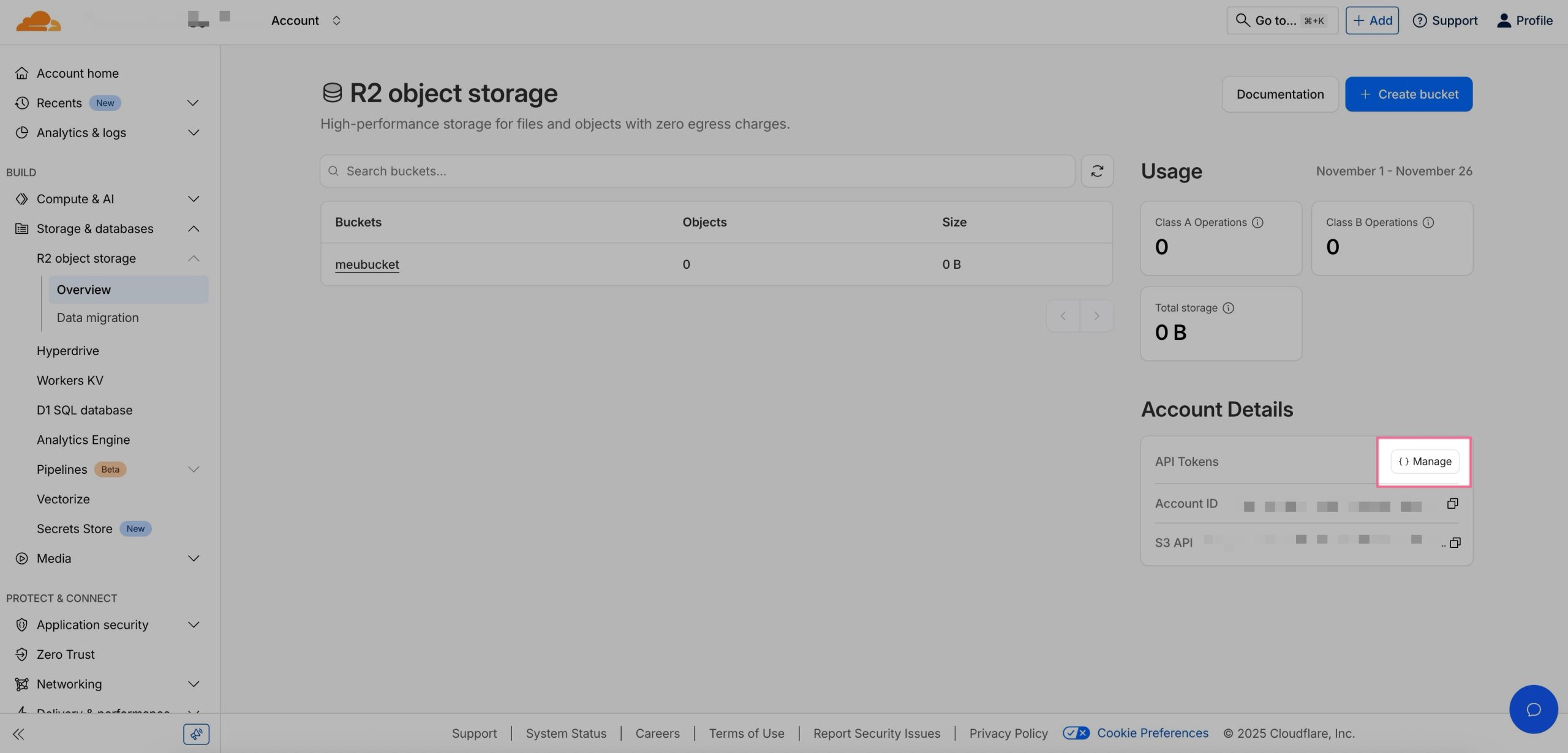The height and width of the screenshot is (753, 1568).
Task: Open Hyperdrive
Action: pos(67,351)
